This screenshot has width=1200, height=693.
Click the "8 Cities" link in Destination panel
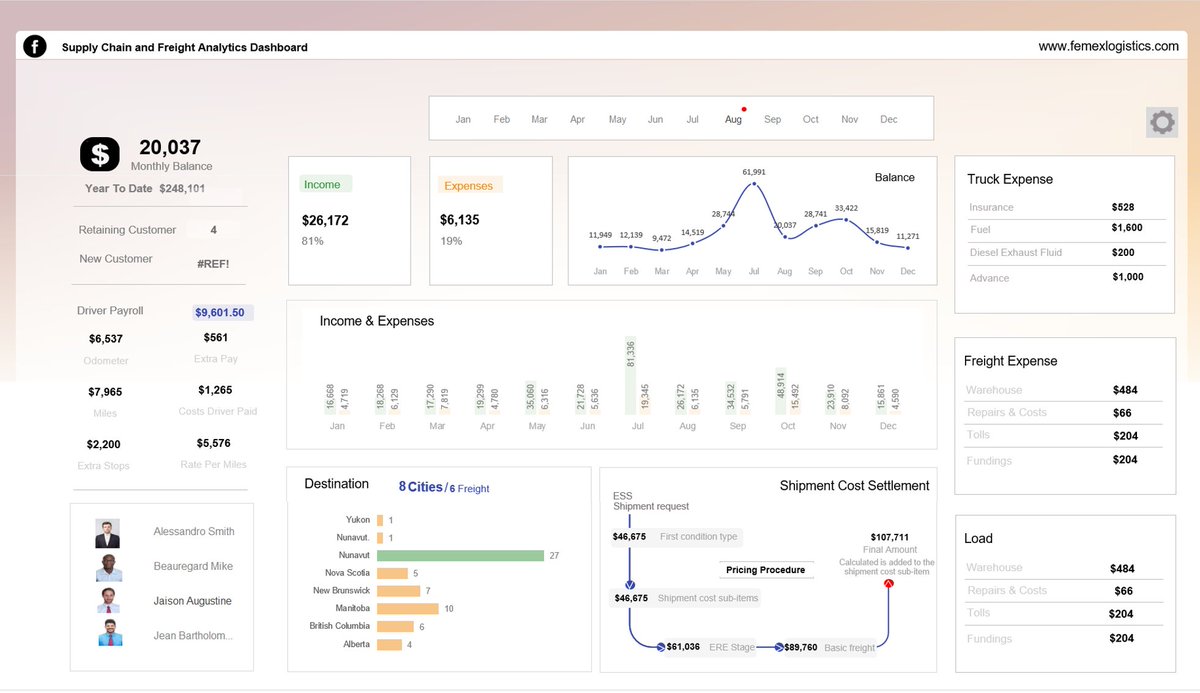(x=421, y=488)
